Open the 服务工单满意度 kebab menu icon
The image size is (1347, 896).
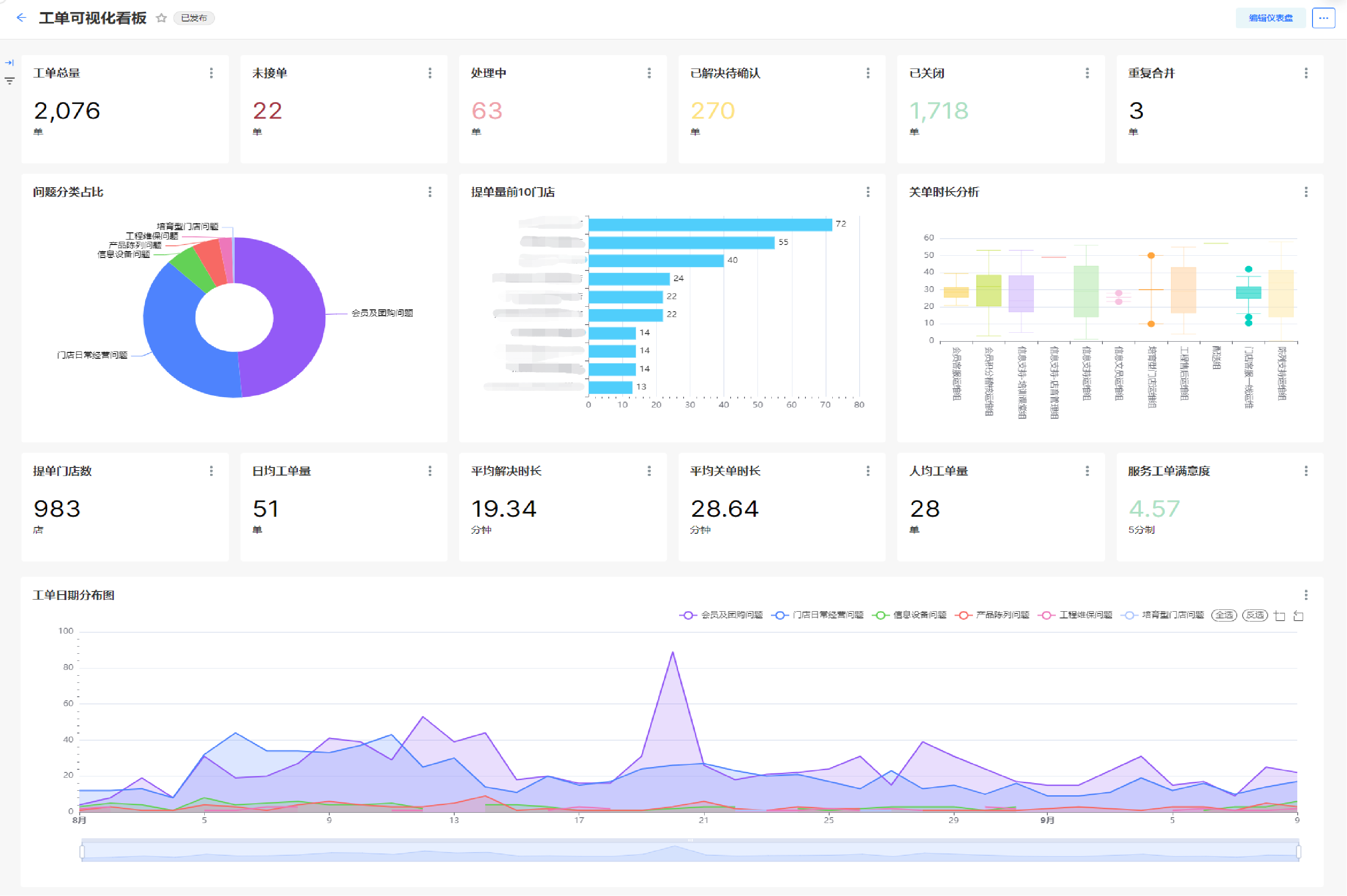pos(1306,471)
